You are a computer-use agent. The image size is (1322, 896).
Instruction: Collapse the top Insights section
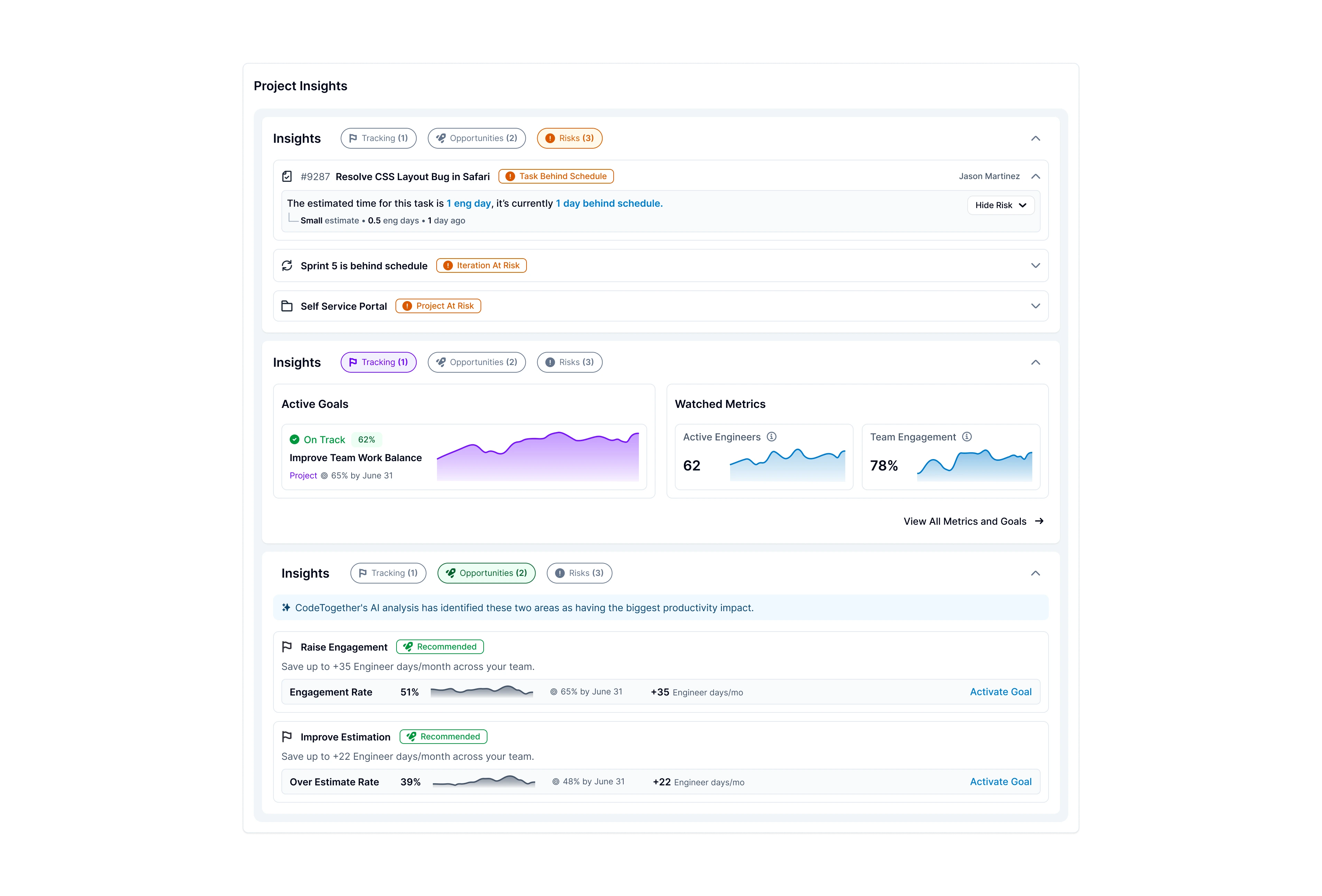point(1035,138)
